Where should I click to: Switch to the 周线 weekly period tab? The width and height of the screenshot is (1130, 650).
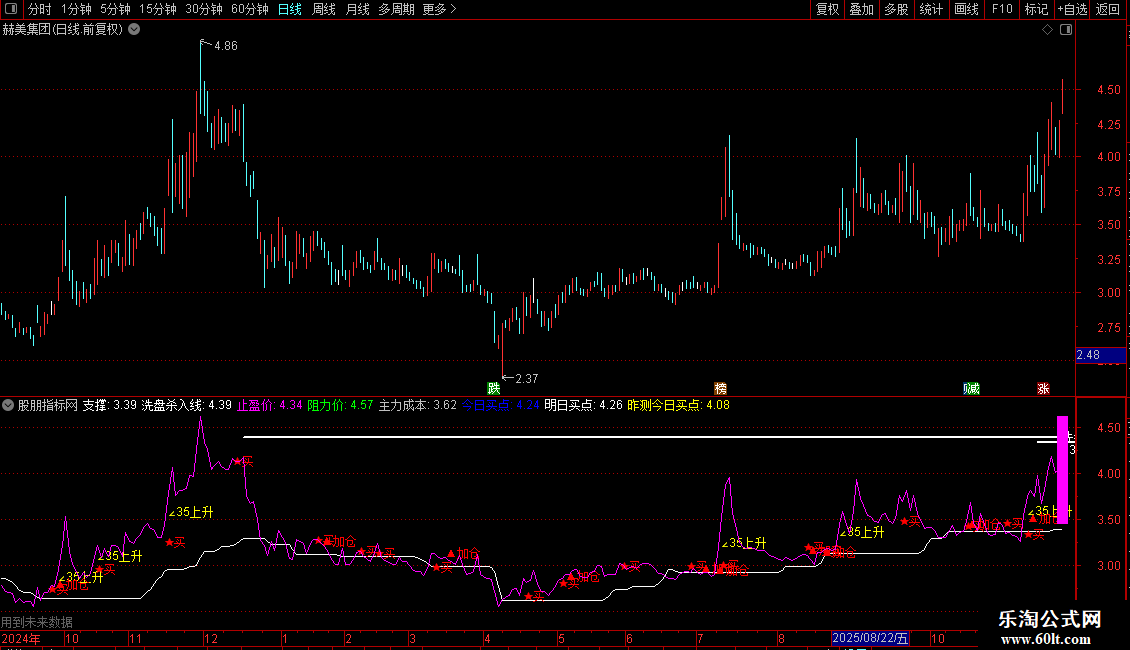coord(323,9)
